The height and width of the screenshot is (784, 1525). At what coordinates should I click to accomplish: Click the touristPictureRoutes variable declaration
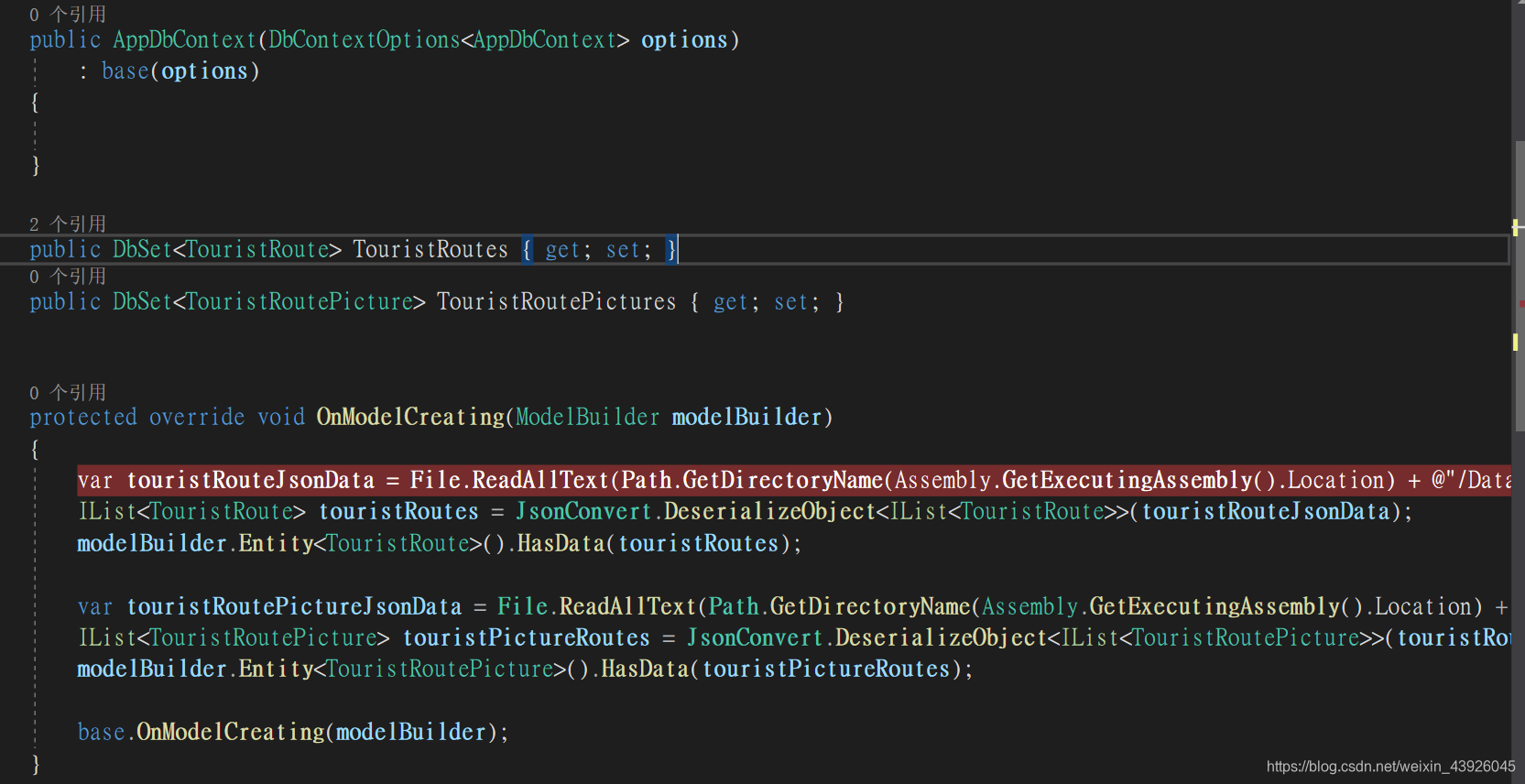coord(527,638)
